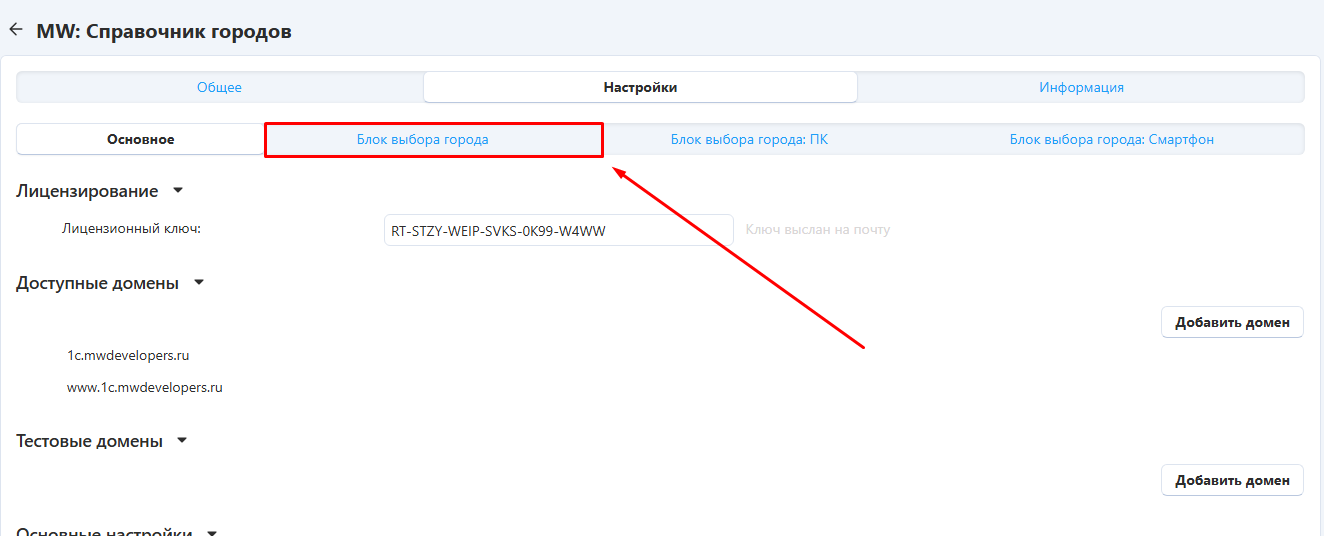The width and height of the screenshot is (1324, 536).
Task: Open the Информация tab
Action: [x=1080, y=87]
